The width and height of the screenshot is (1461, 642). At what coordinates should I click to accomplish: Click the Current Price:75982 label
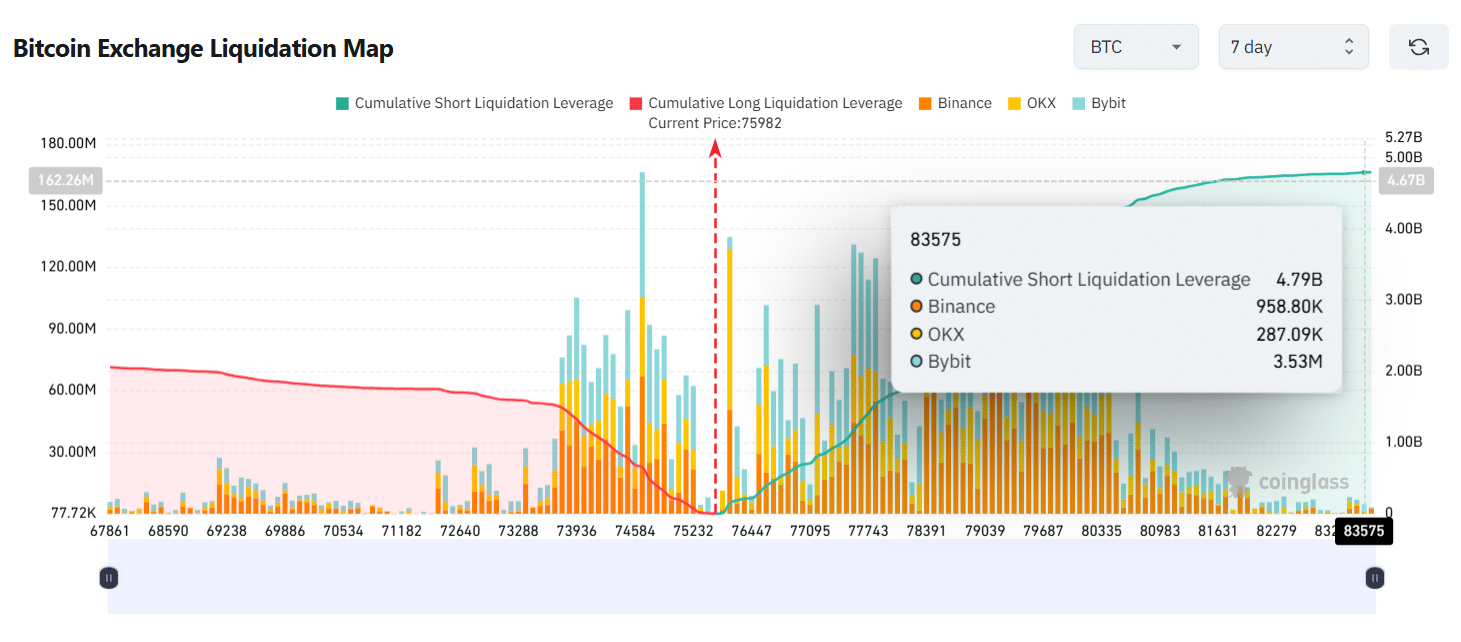click(x=715, y=123)
